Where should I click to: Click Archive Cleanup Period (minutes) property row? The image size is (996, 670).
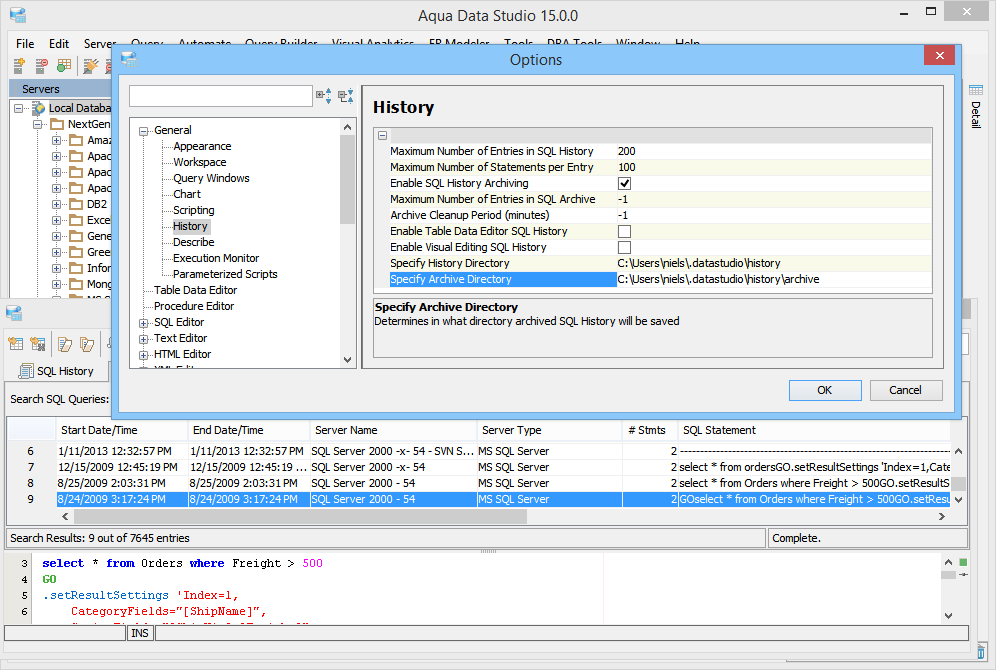point(661,215)
